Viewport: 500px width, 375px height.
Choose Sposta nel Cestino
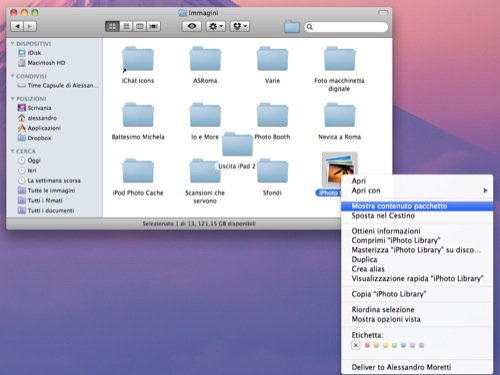pos(417,216)
